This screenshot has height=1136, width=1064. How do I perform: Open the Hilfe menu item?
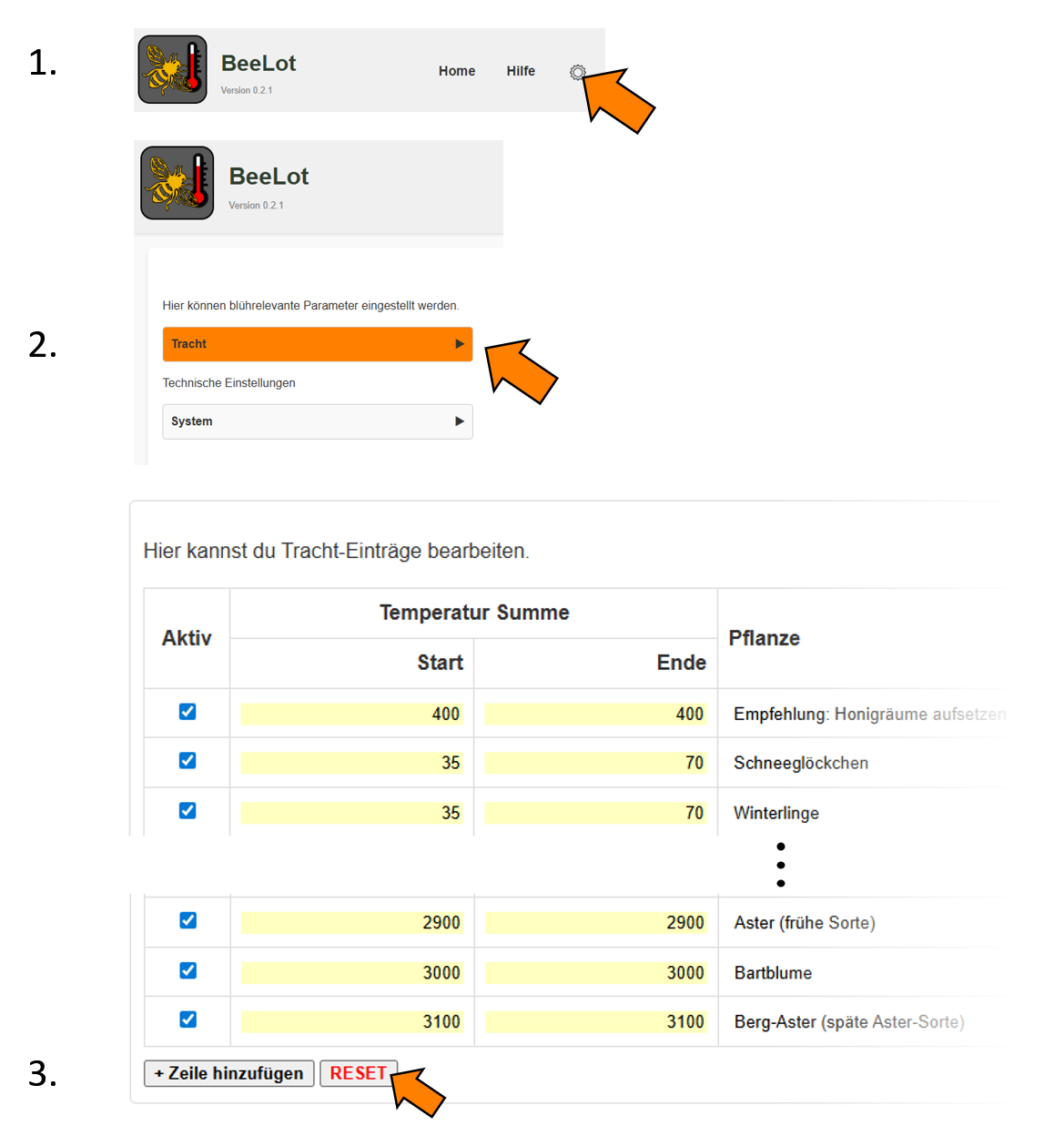[521, 71]
